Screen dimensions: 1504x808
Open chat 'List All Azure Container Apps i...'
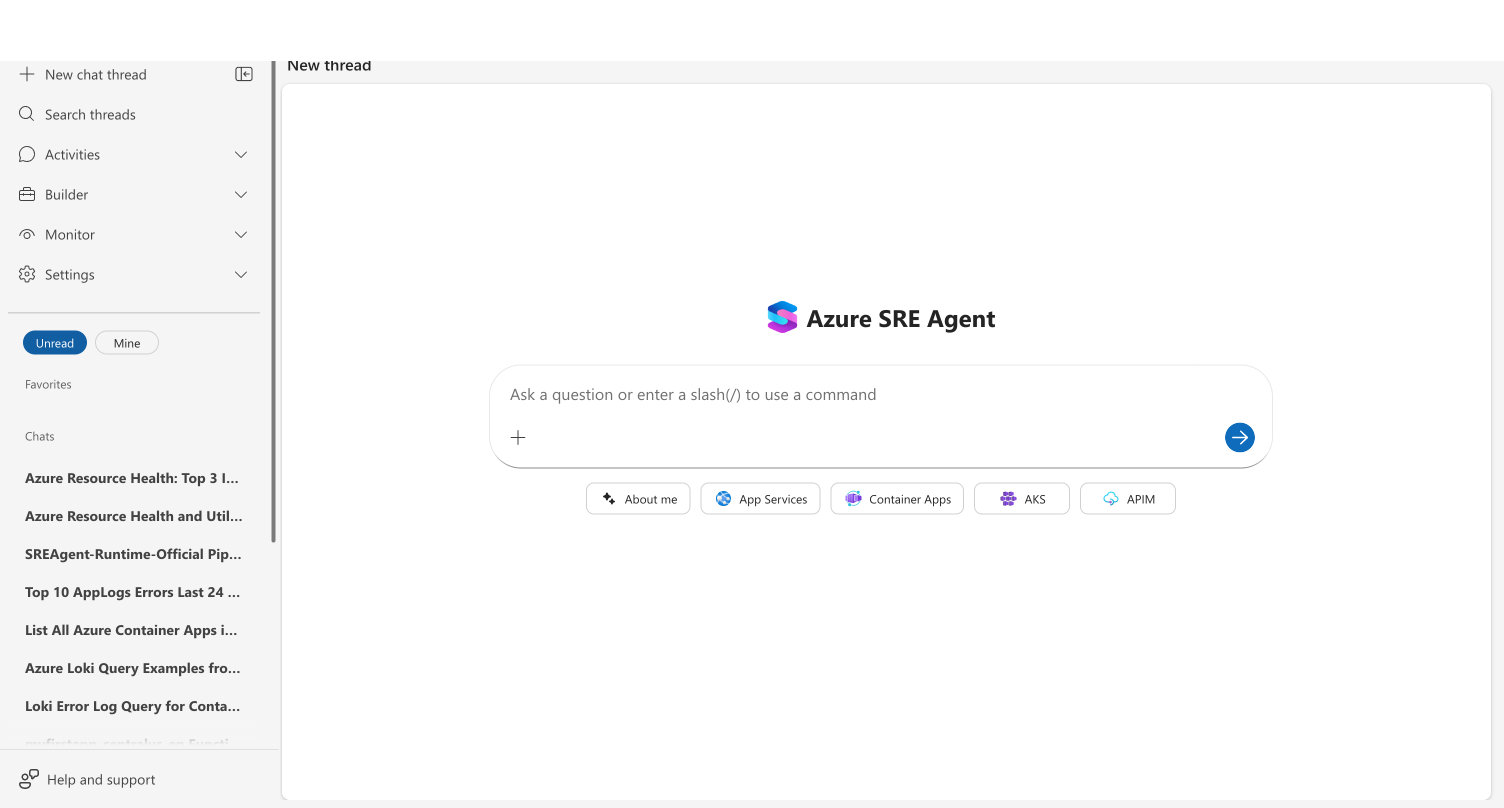click(x=133, y=630)
